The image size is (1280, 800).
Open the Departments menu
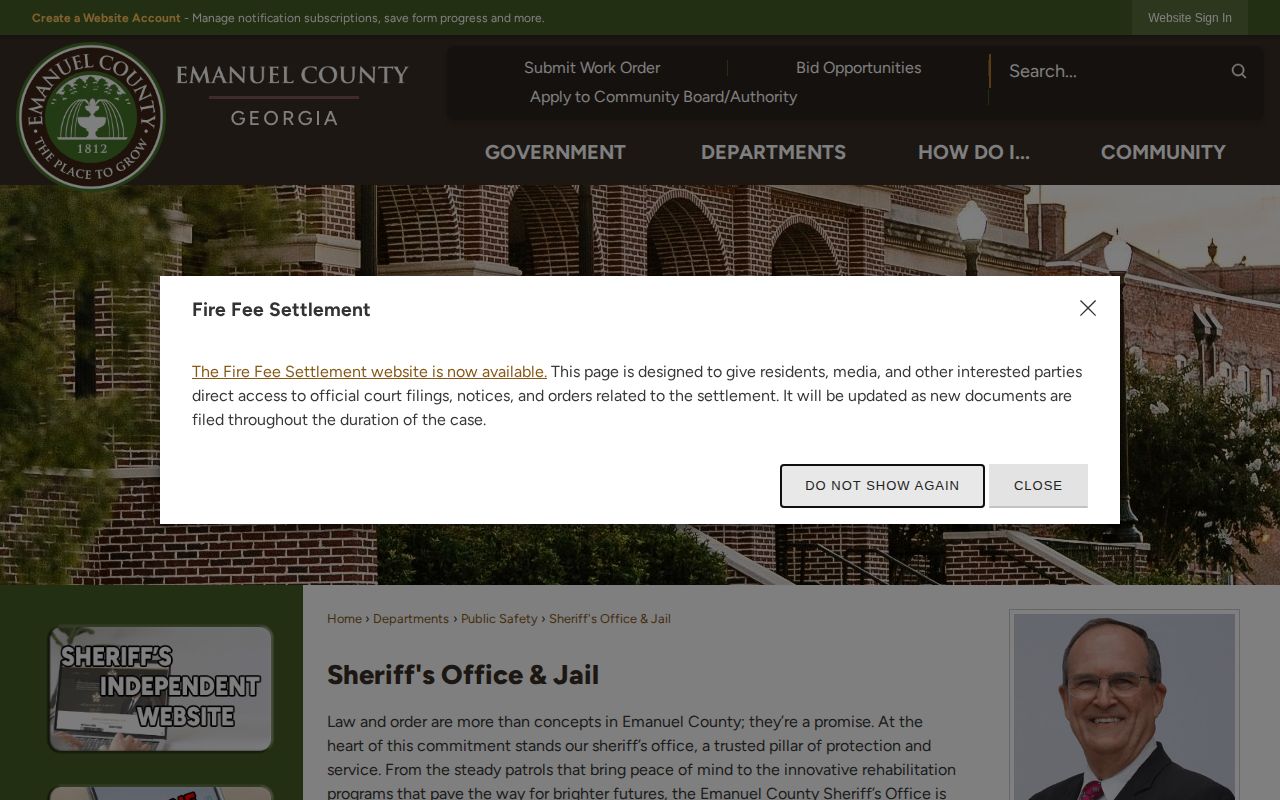(x=773, y=152)
